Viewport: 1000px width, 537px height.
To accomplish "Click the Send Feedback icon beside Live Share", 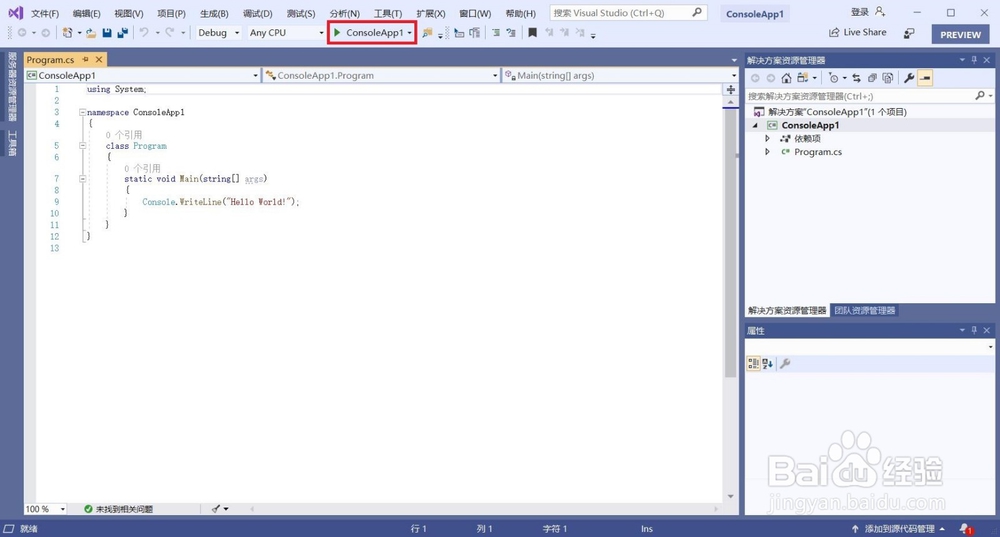I will 909,33.
